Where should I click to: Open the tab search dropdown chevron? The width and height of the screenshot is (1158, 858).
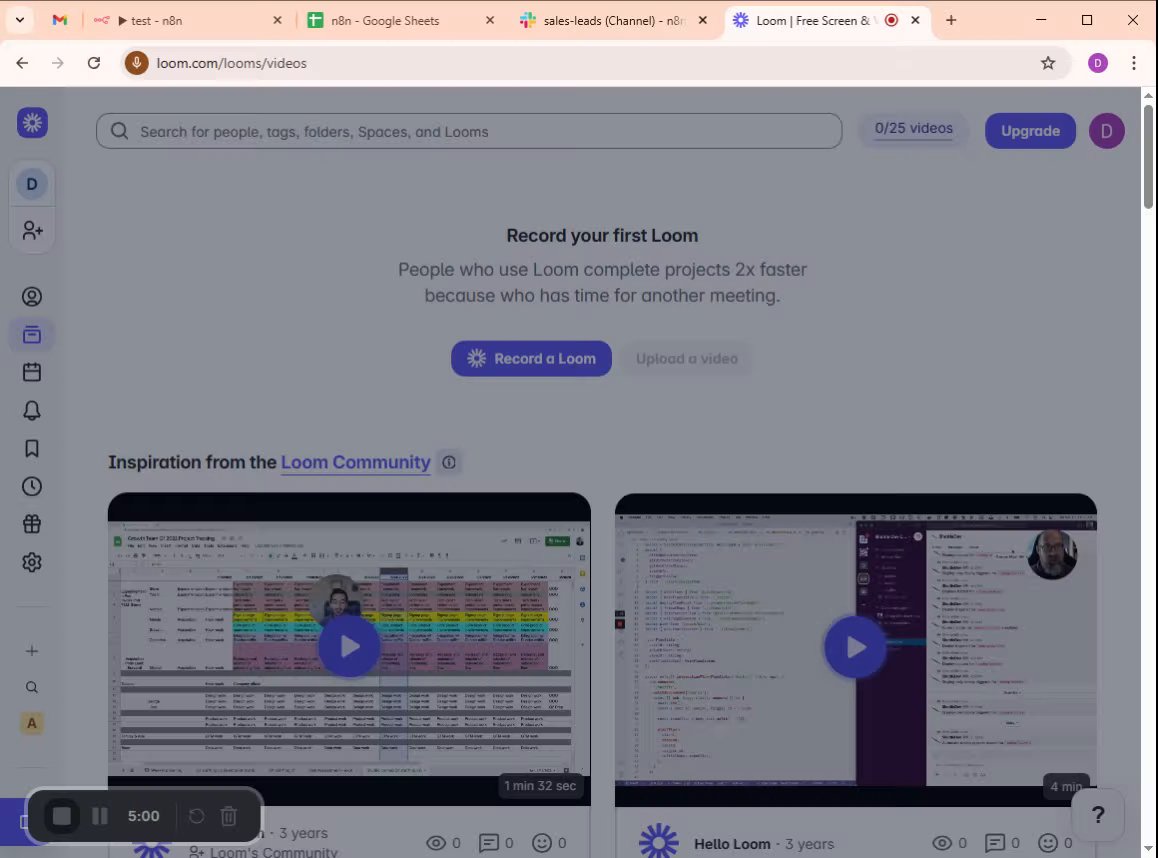[20, 21]
